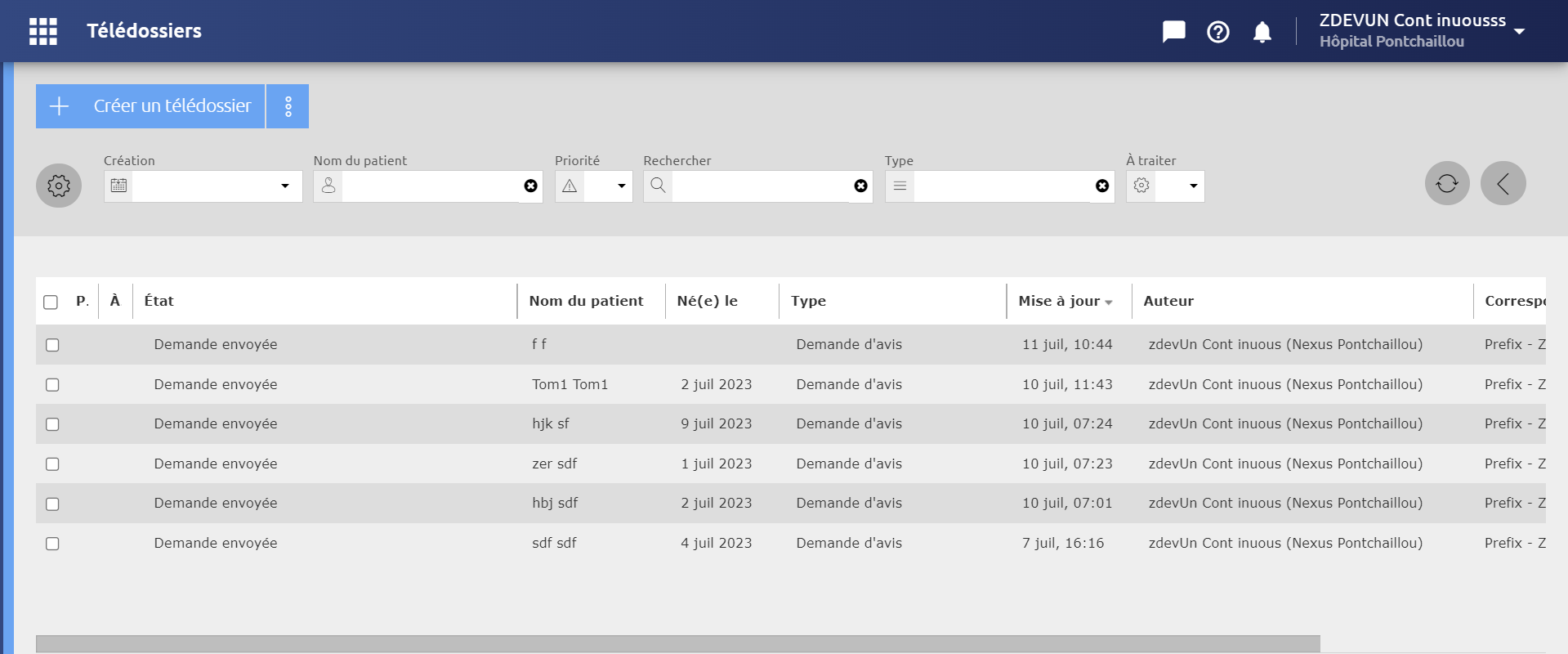The height and width of the screenshot is (654, 1568).
Task: Open the Tom1 Tom1 patient row
Action: pos(791,384)
